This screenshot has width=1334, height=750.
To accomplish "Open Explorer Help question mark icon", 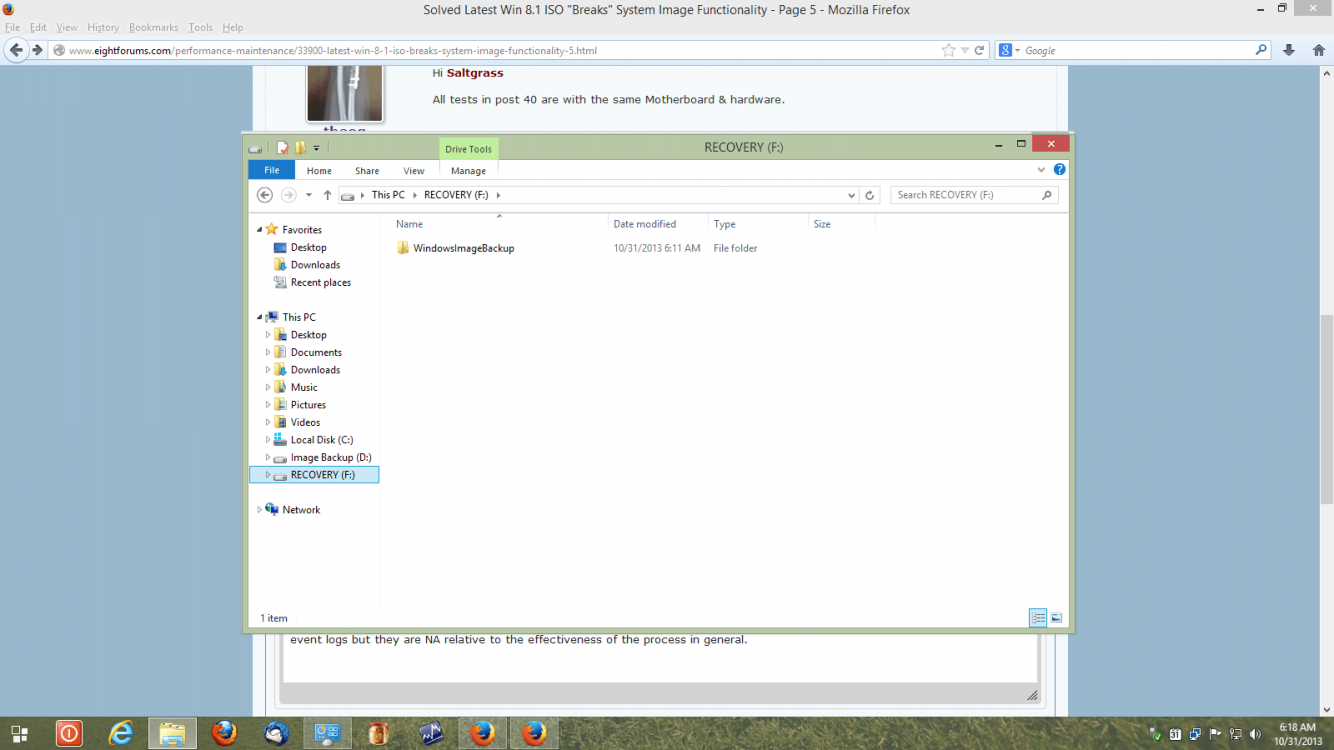I will 1059,170.
